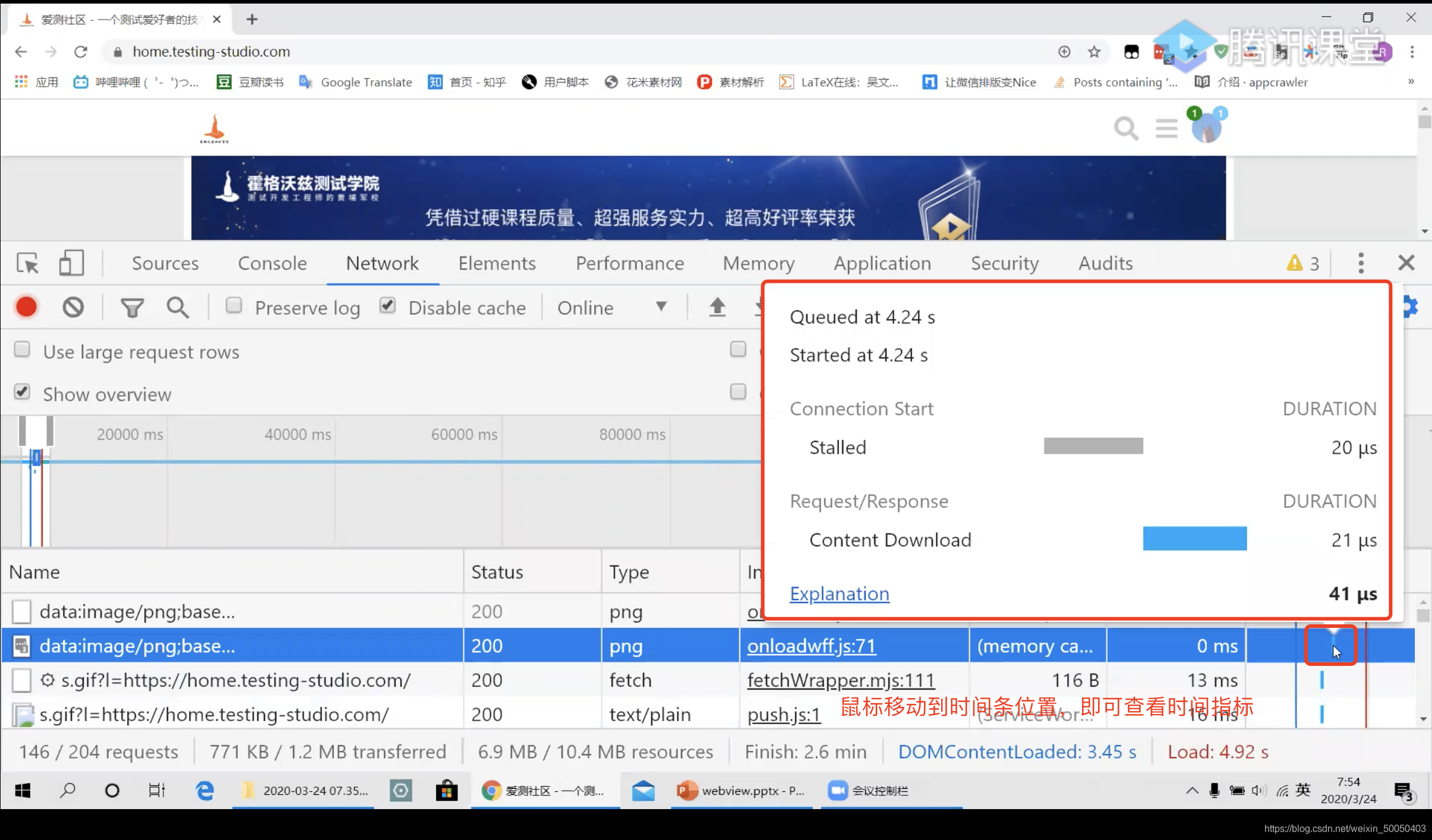This screenshot has width=1432, height=840.
Task: Open the Windows tray hidden icons arrow
Action: (1192, 790)
